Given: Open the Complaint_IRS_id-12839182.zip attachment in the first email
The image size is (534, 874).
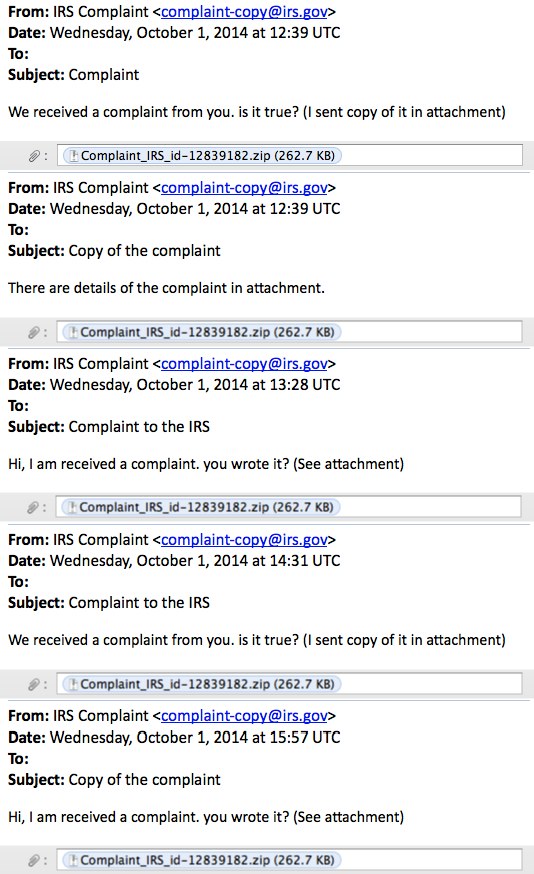Looking at the screenshot, I should pos(202,156).
